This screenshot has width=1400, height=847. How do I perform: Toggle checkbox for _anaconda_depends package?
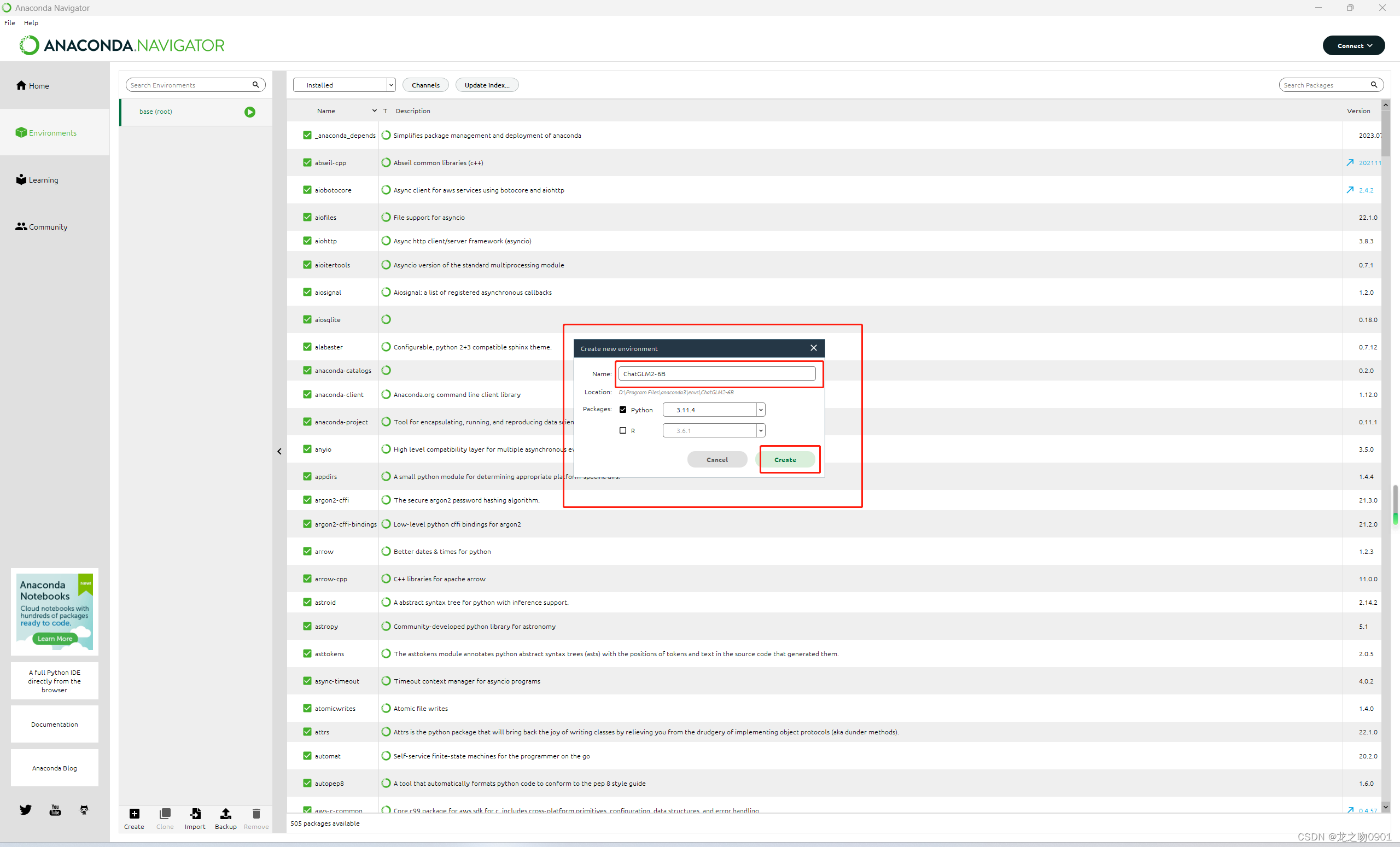click(x=307, y=135)
